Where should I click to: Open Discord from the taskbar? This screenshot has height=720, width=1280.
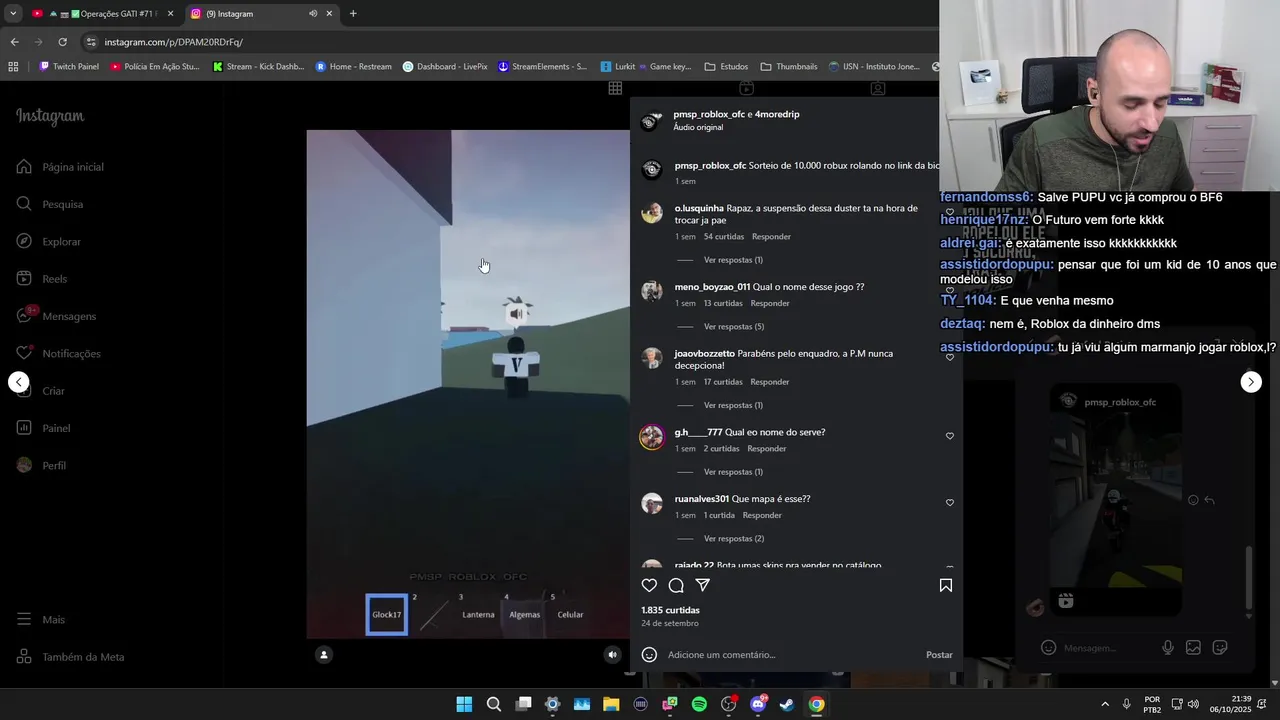(x=758, y=704)
